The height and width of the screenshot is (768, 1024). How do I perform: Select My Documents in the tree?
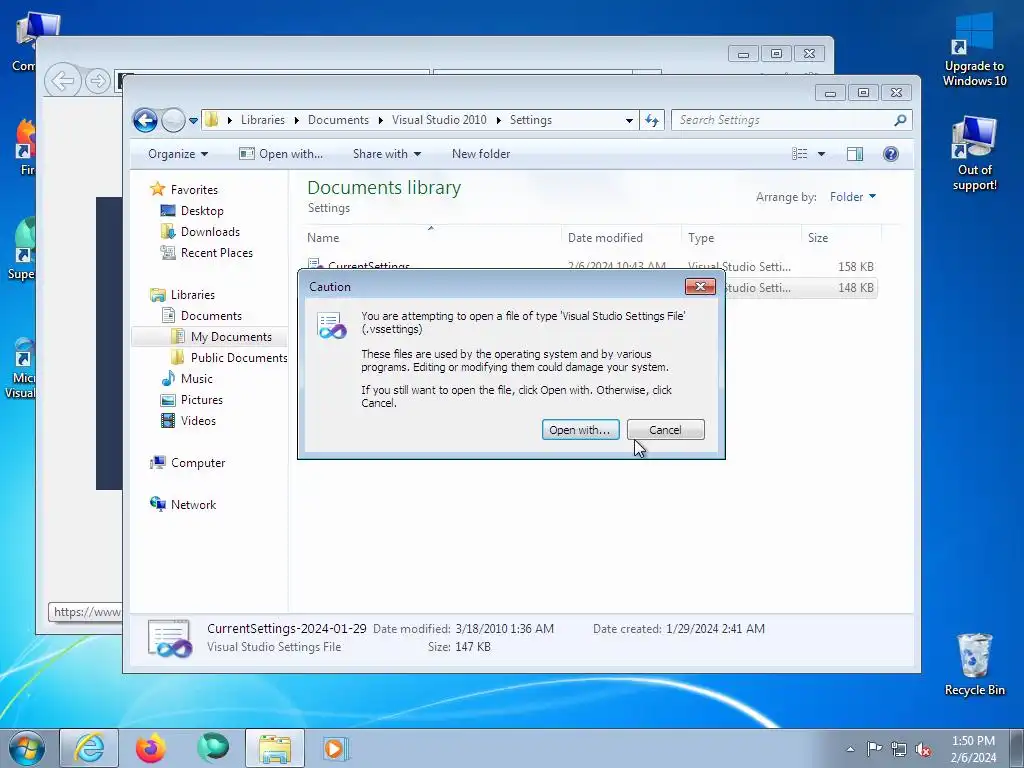point(231,336)
